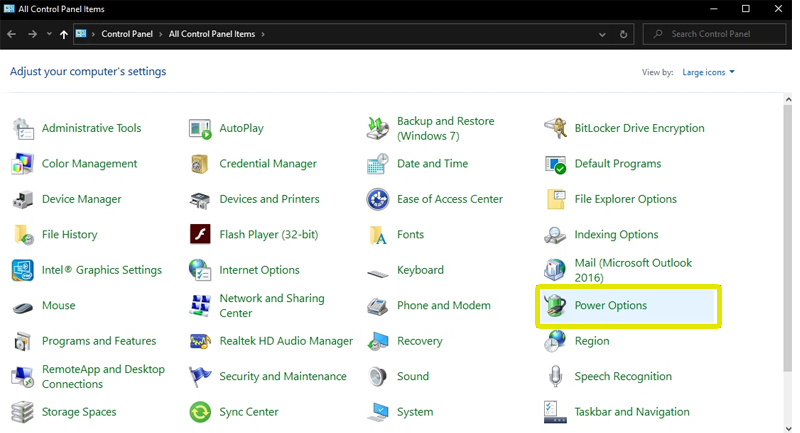This screenshot has width=800, height=433.
Task: Click the Sound speaker icon
Action: click(x=378, y=377)
